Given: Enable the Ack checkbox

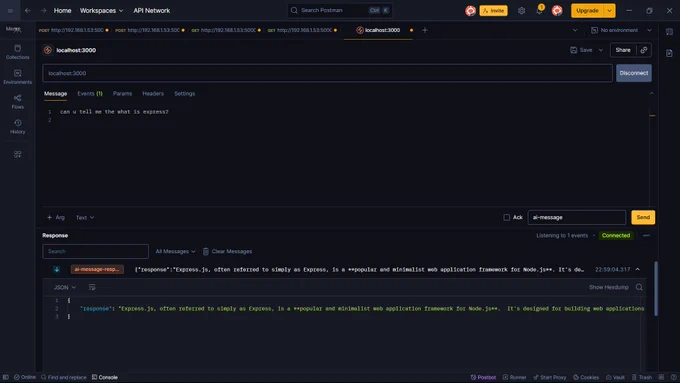Looking at the screenshot, I should tap(506, 217).
